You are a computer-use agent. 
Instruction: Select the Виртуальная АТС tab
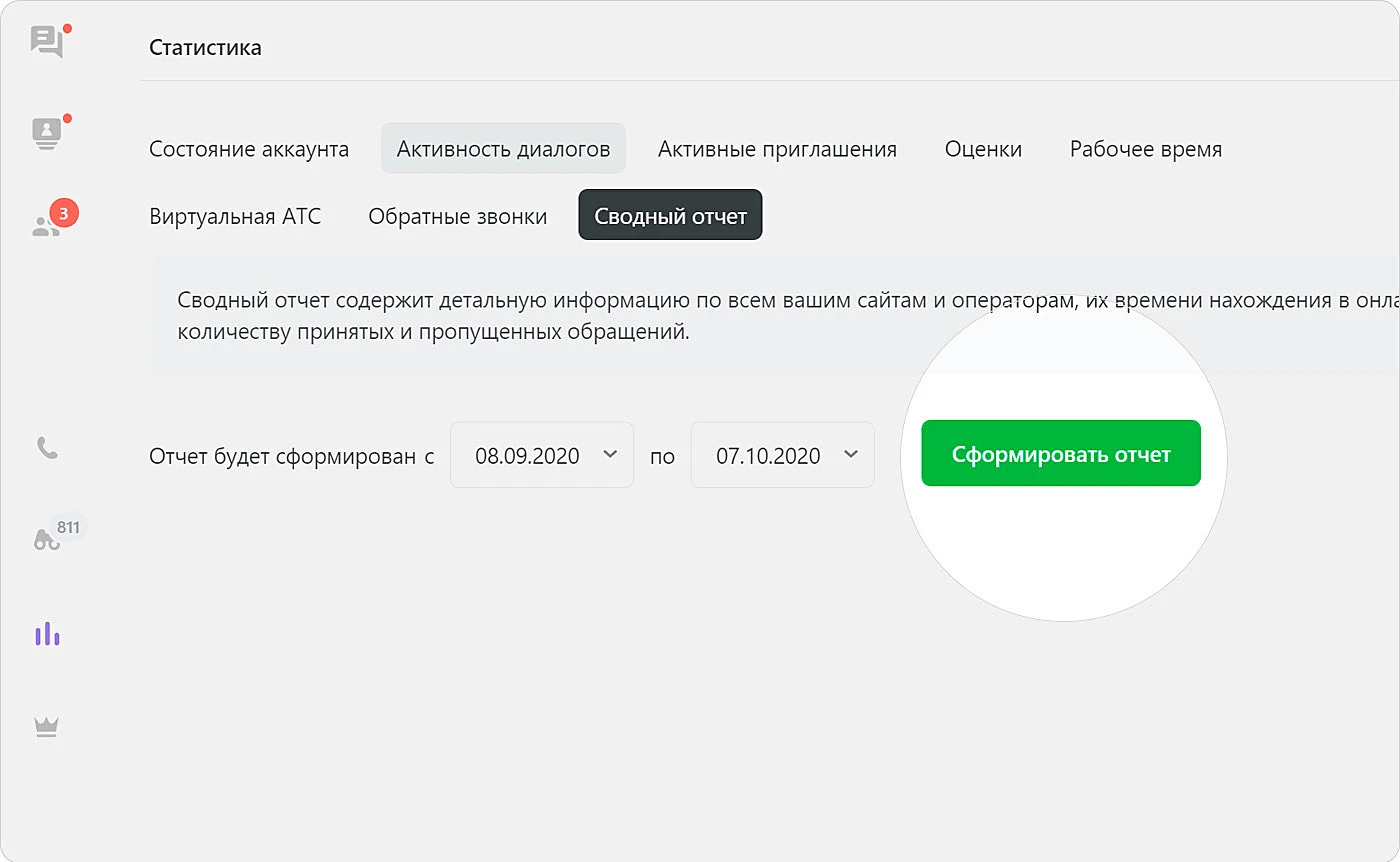click(236, 216)
